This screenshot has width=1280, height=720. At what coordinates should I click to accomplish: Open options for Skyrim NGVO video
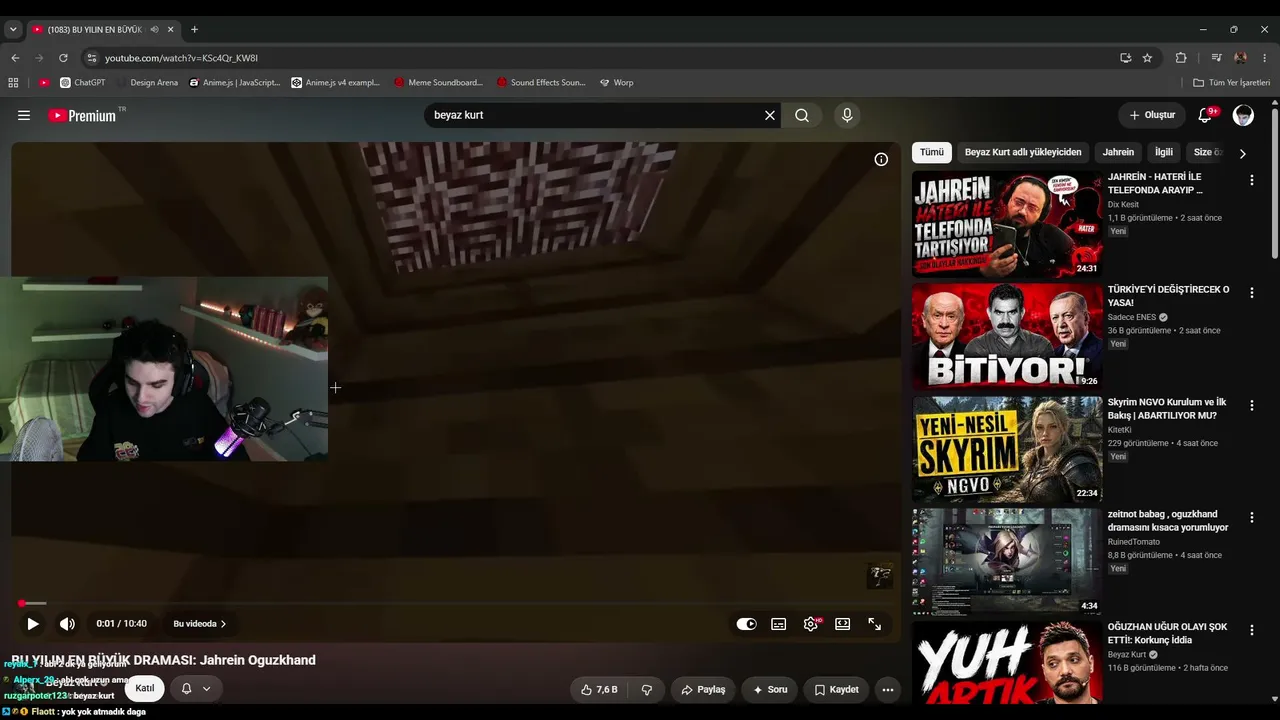1251,405
